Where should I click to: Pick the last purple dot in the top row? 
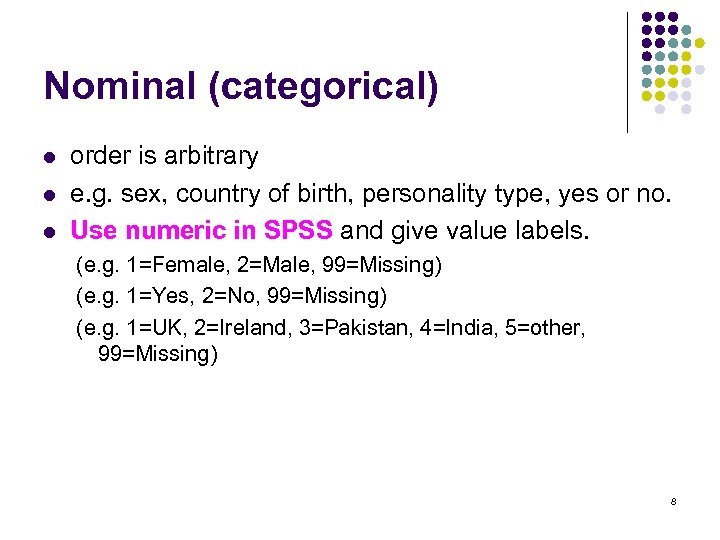[673, 17]
